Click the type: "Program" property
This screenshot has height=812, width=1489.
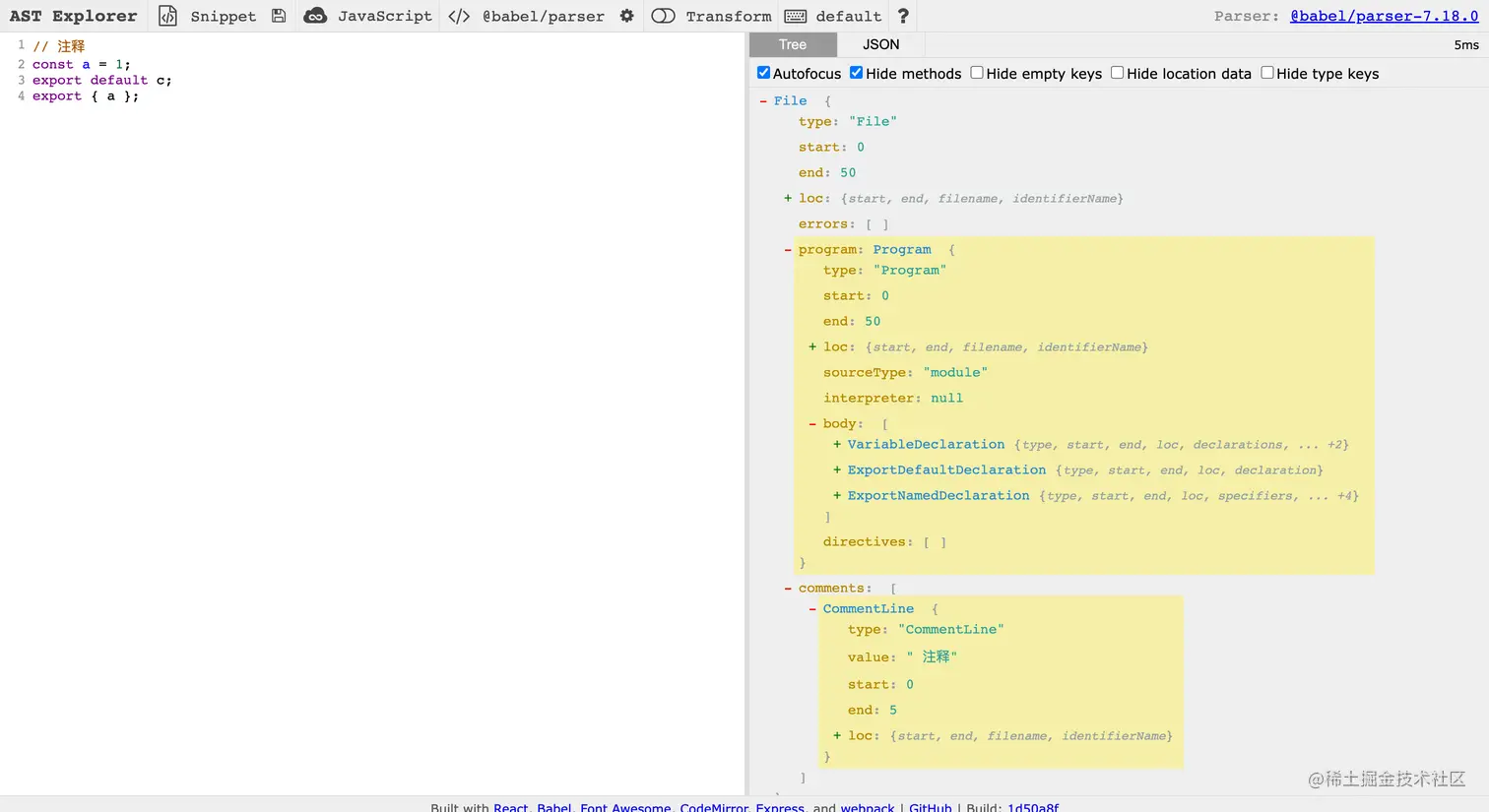pos(885,270)
